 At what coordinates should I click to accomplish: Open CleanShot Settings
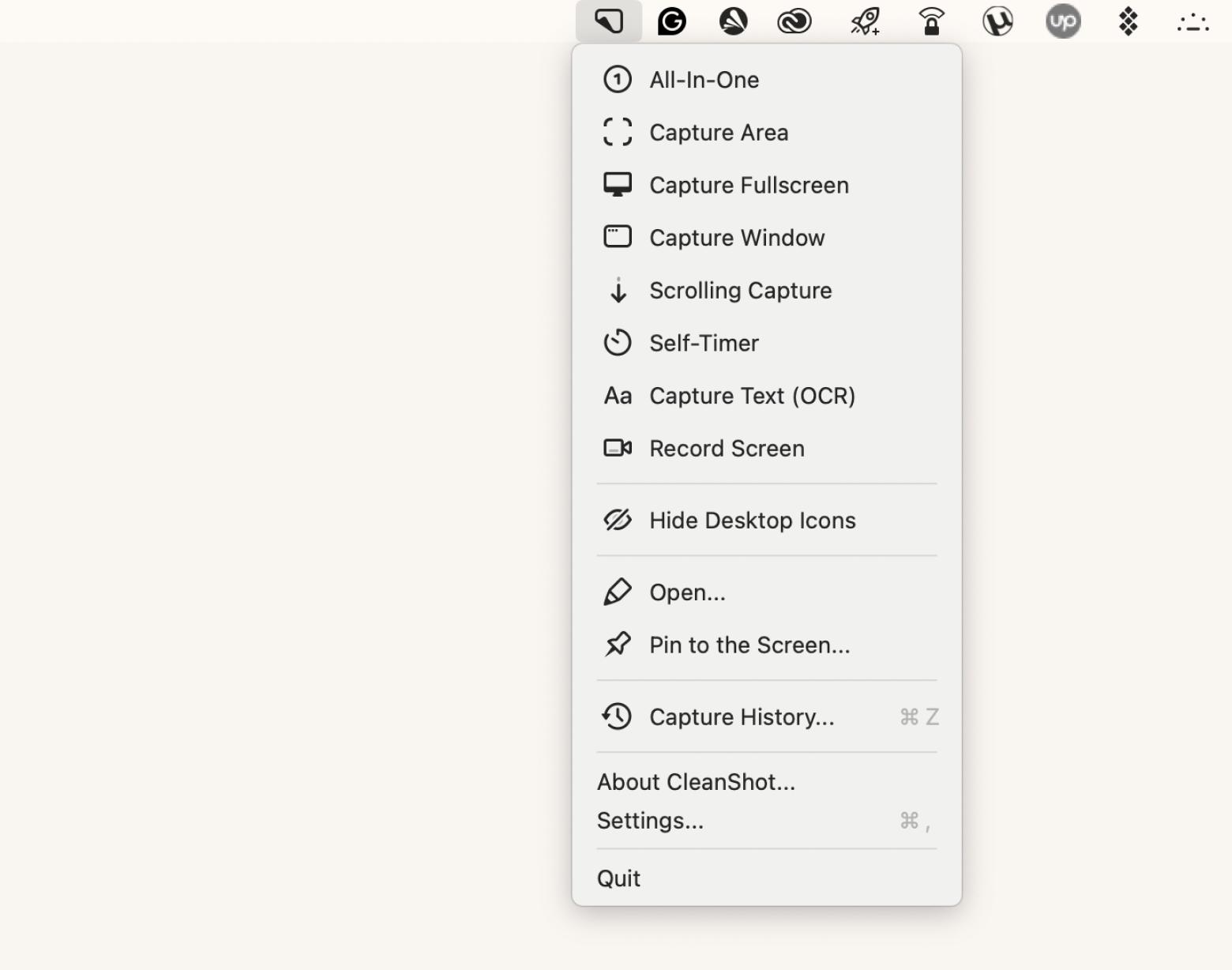tap(650, 821)
